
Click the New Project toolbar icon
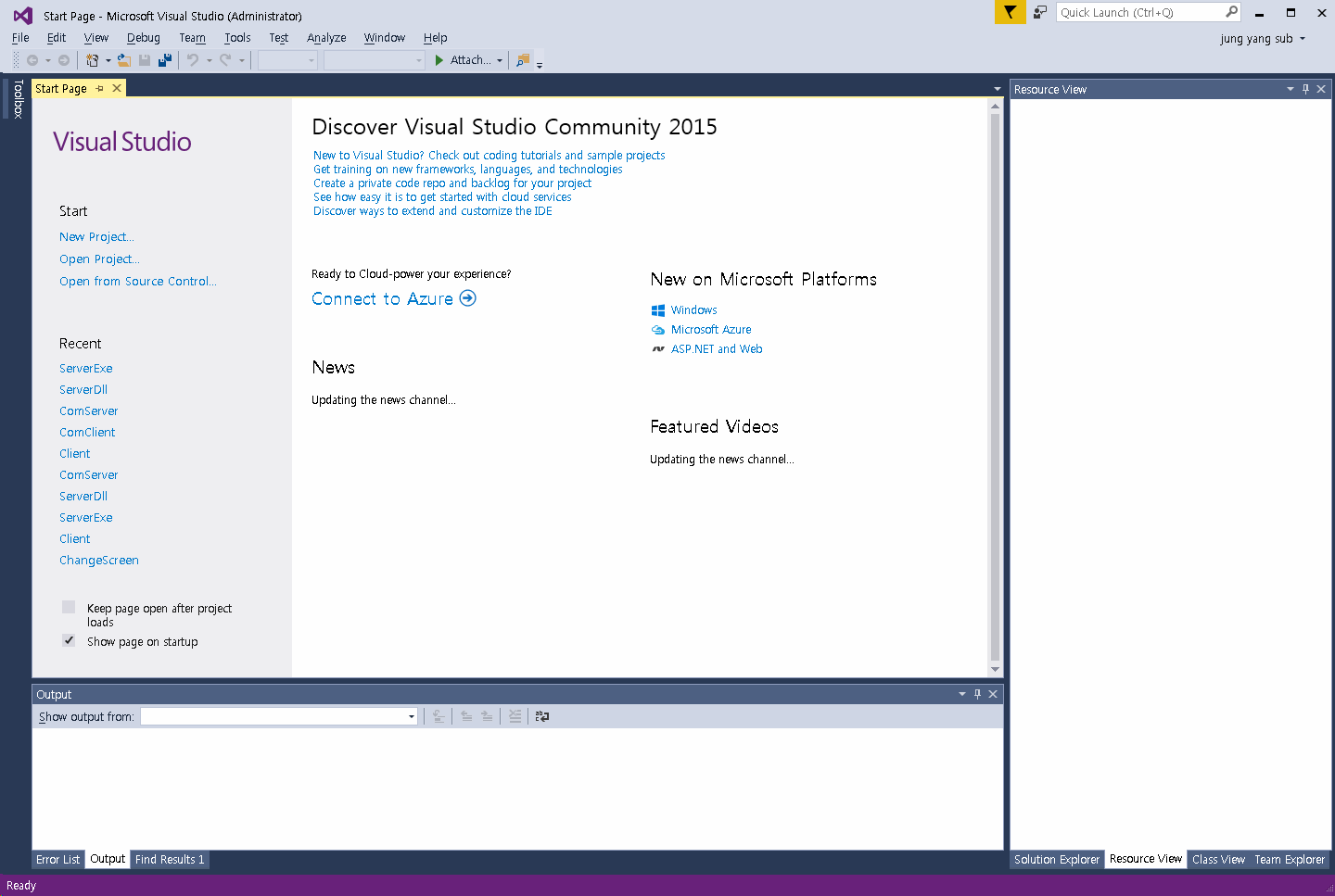[92, 60]
